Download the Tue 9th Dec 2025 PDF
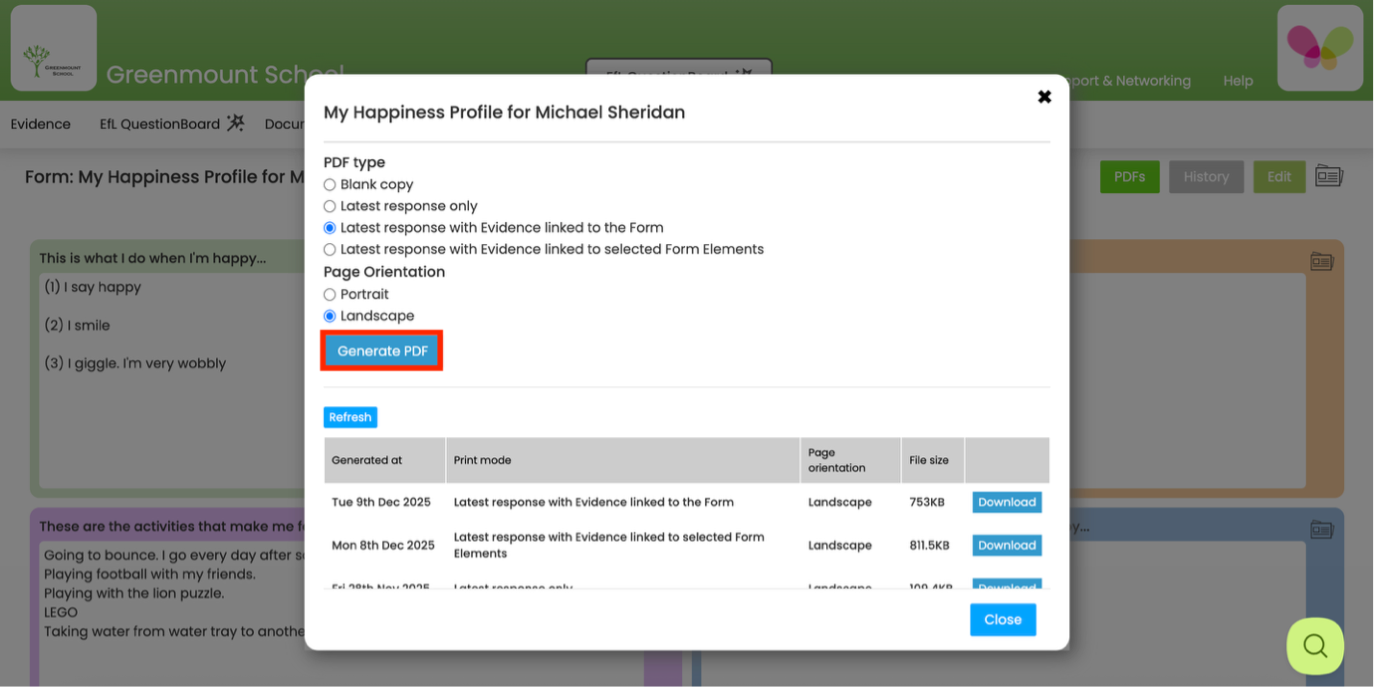This screenshot has height=690, width=1378. coord(1006,502)
